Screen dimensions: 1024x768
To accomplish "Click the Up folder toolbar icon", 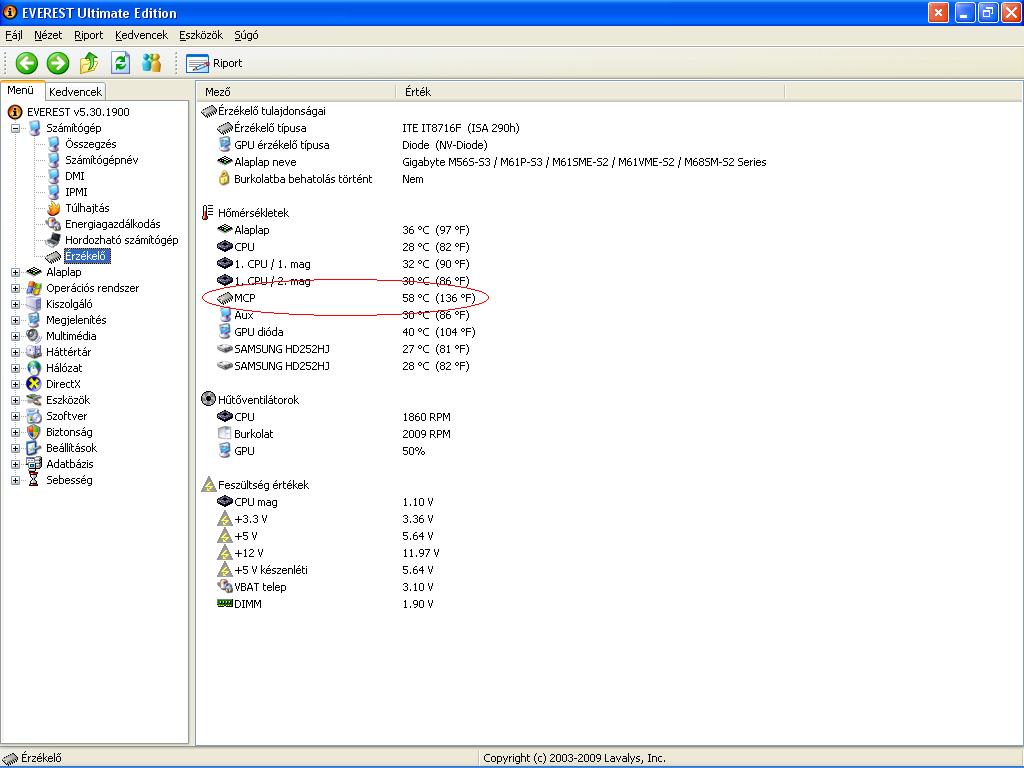I will pos(89,63).
